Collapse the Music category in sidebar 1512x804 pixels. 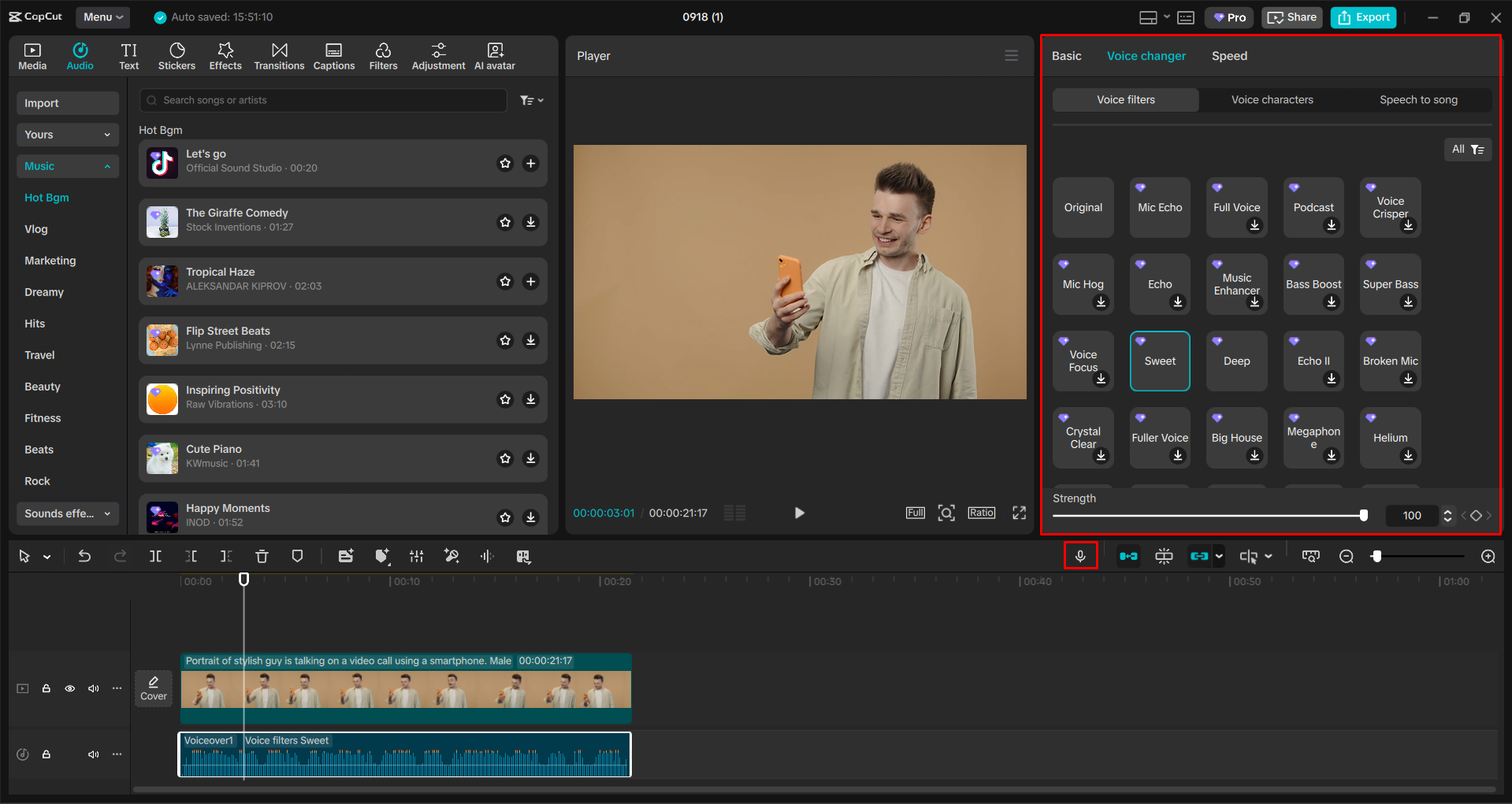click(x=108, y=166)
